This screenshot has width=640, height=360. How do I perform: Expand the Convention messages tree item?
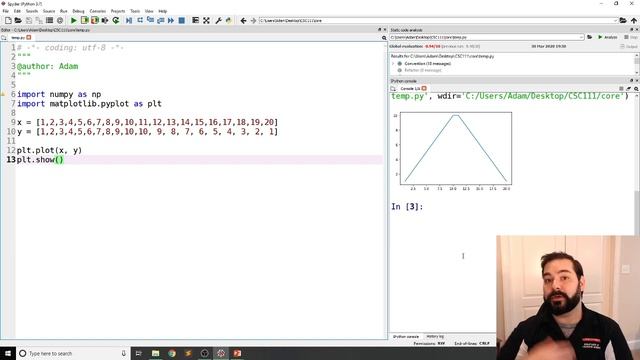tap(393, 64)
